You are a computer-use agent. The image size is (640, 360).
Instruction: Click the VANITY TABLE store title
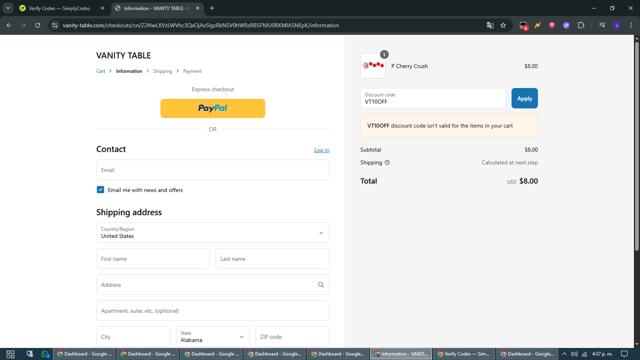(x=123, y=56)
